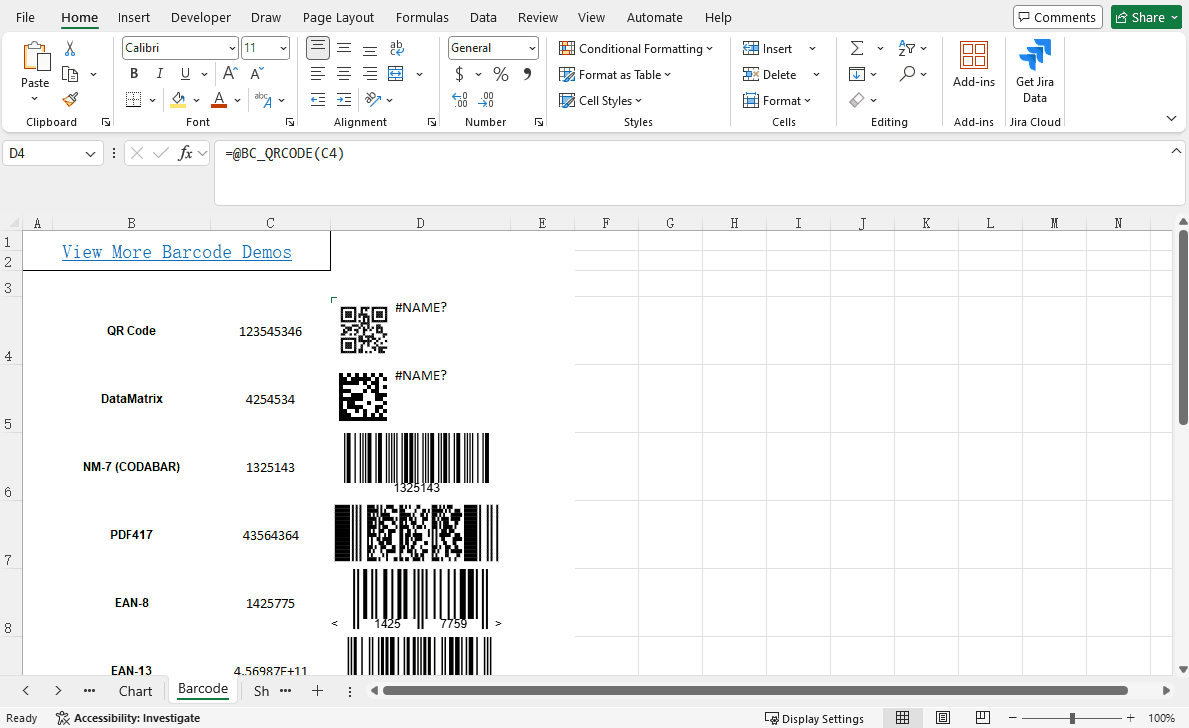This screenshot has width=1189, height=728.
Task: Center text horizontally
Action: click(344, 74)
